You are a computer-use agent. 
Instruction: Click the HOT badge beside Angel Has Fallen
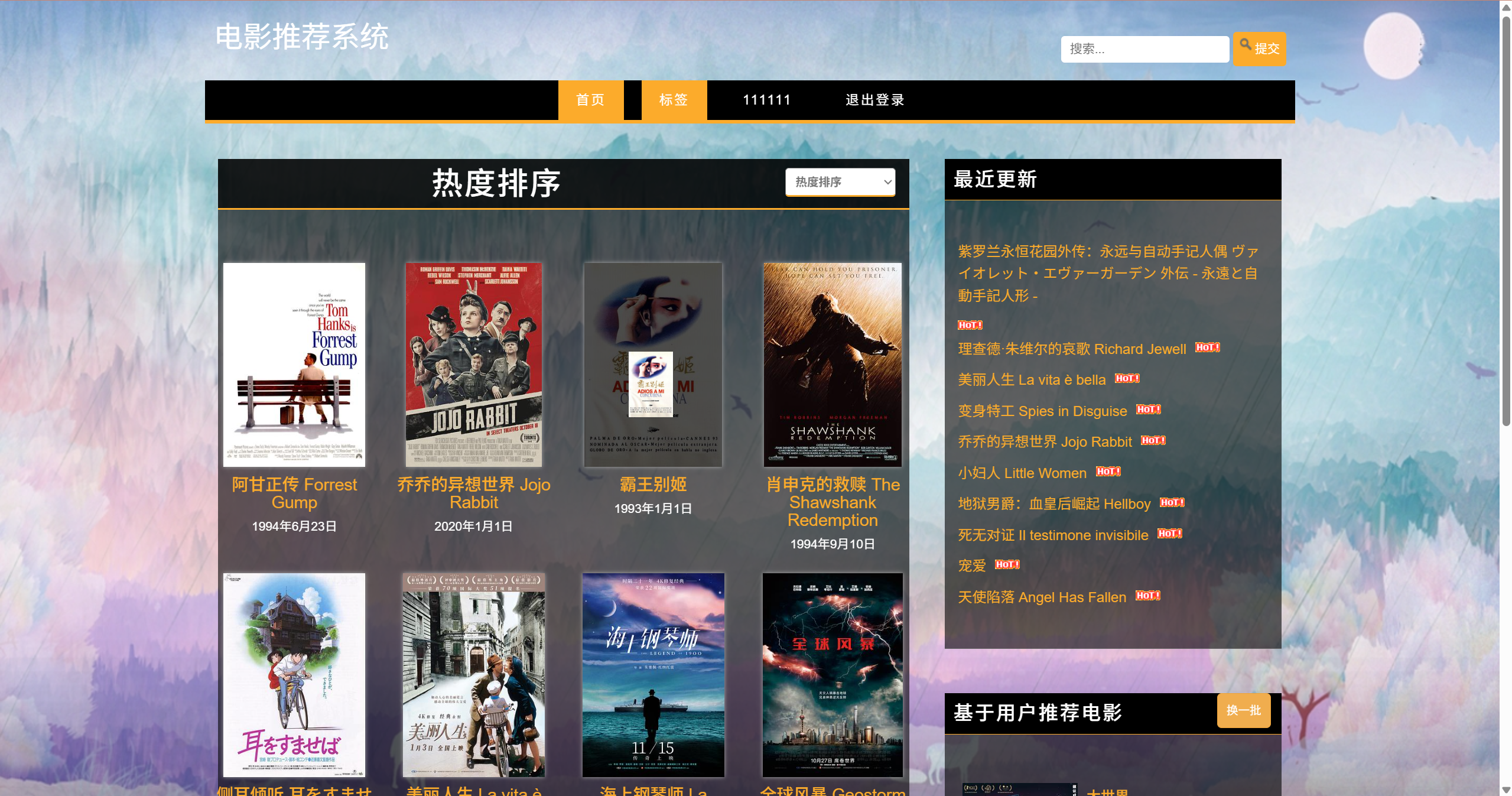[1147, 596]
